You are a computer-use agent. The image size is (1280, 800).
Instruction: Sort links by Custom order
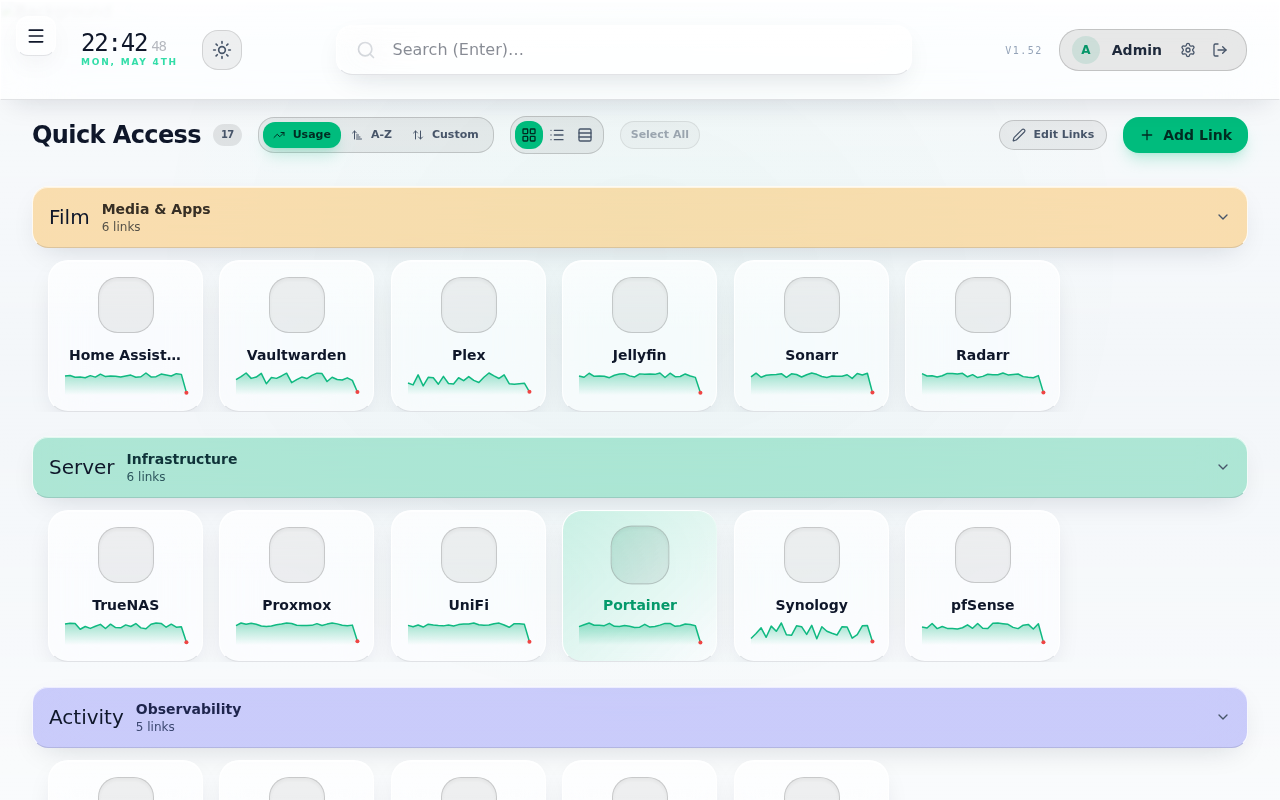[446, 135]
